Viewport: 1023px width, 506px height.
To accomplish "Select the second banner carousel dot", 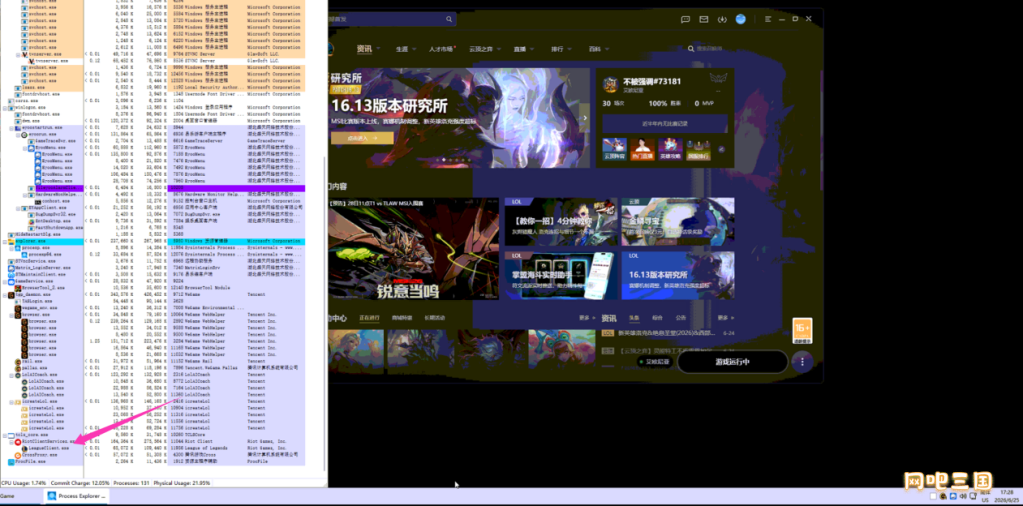I will [x=444, y=159].
